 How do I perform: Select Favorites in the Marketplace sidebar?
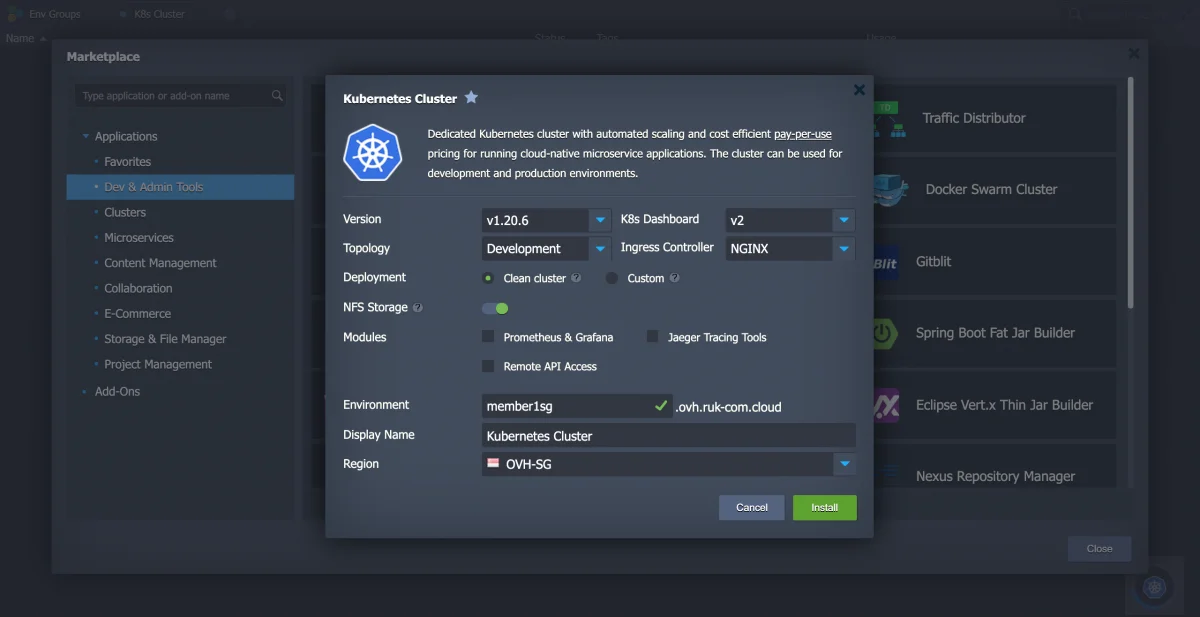click(128, 162)
